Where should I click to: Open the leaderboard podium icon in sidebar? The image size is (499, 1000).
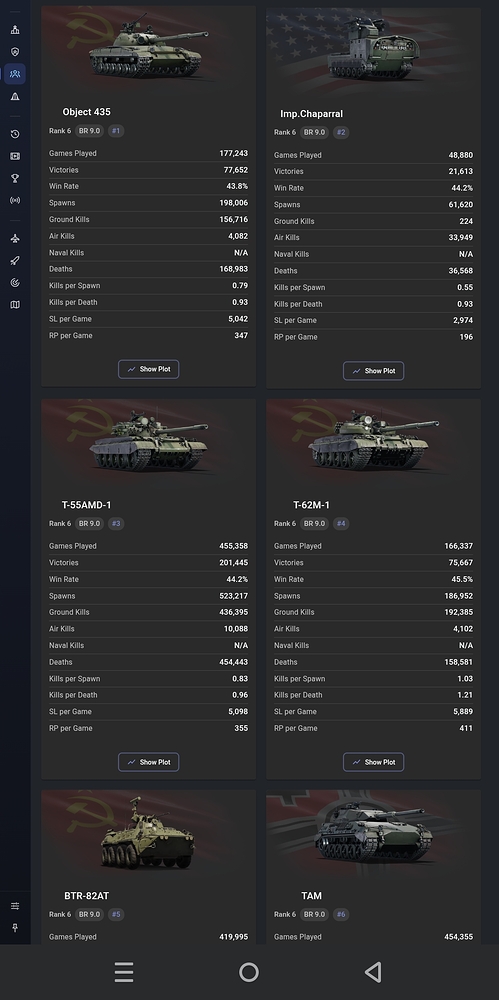[15, 29]
